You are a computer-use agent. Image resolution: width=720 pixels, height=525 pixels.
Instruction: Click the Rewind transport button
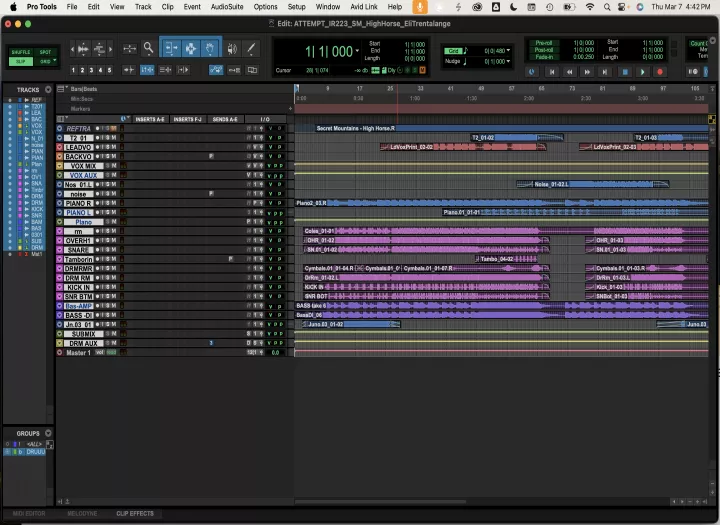coord(569,72)
